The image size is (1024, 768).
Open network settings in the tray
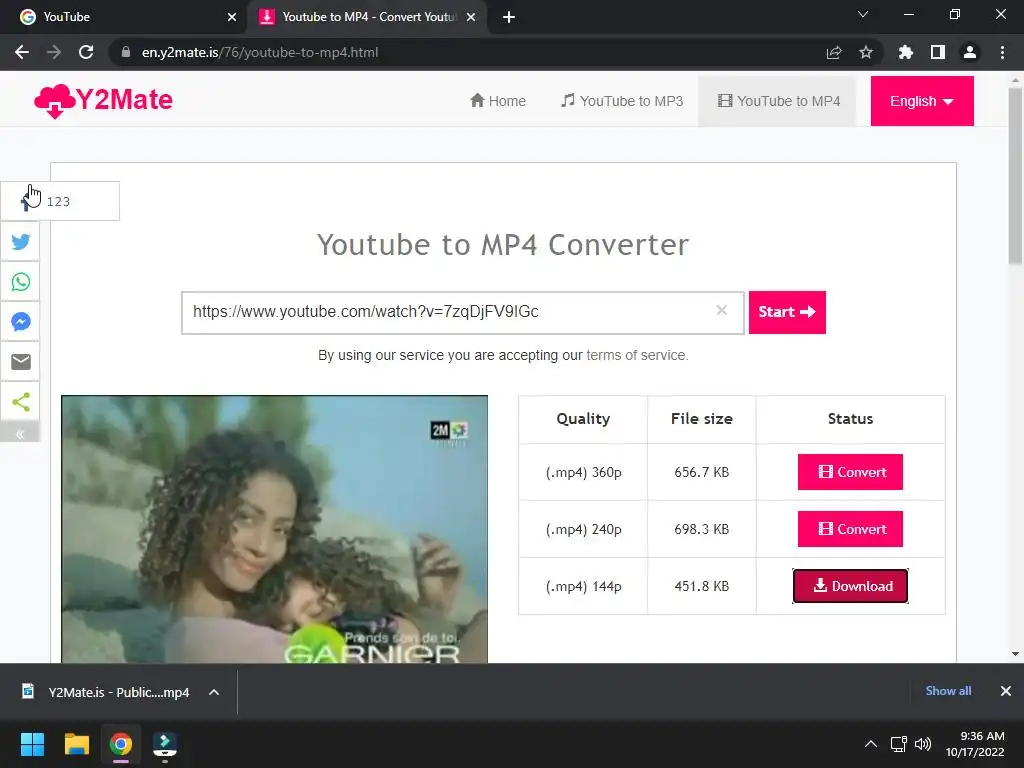(899, 744)
